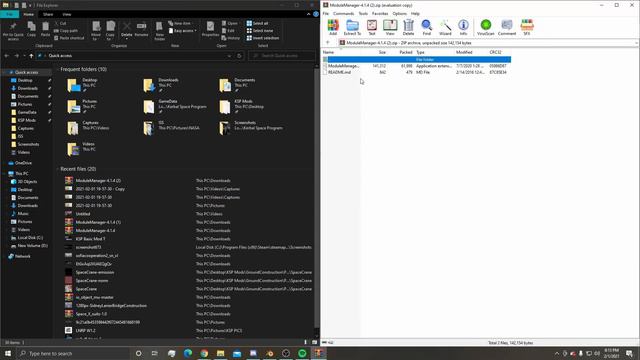Open the Find tool in WinRAR
The image size is (640, 360).
(x=427, y=27)
